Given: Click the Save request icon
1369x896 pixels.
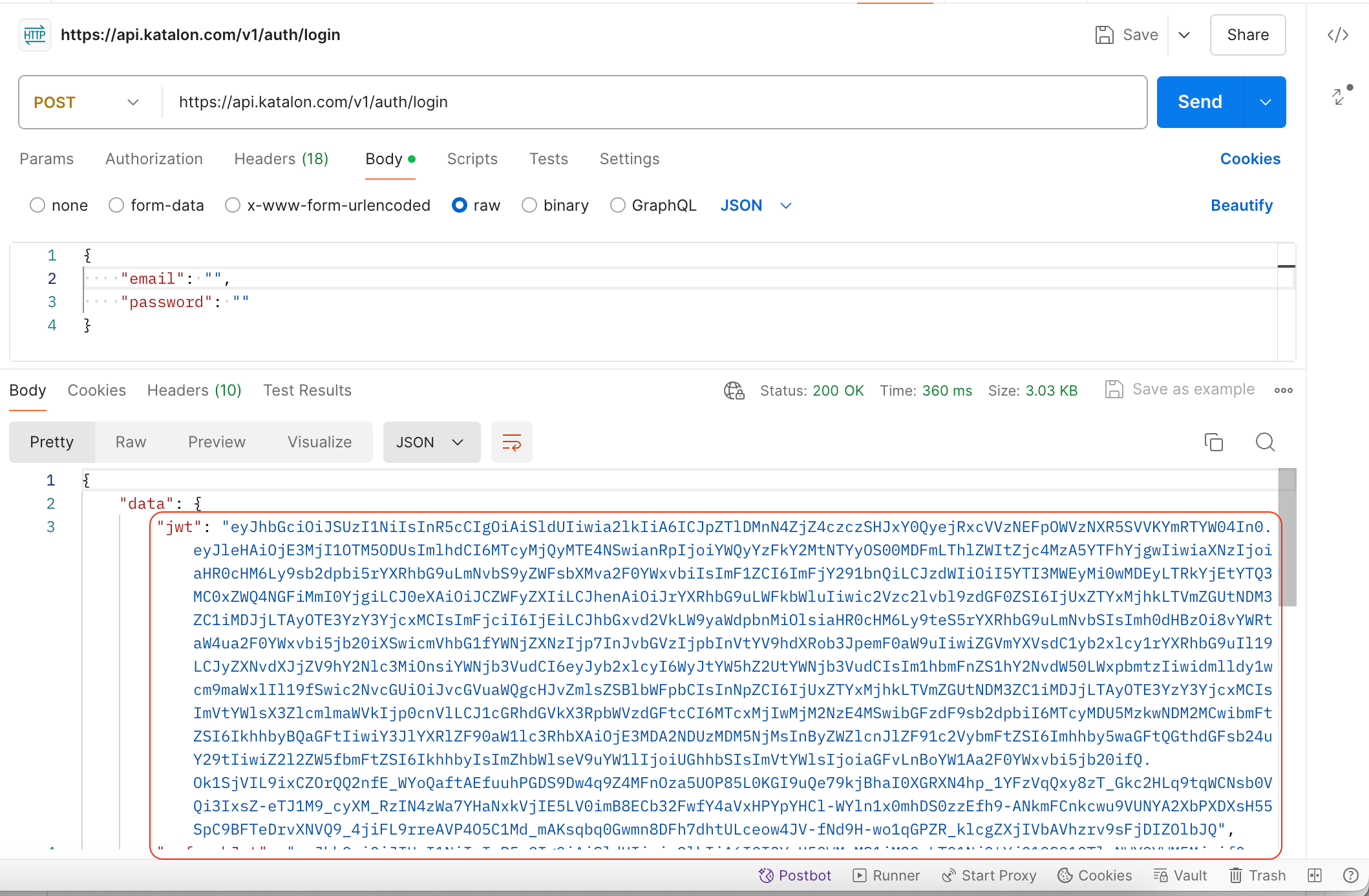Looking at the screenshot, I should pos(1104,34).
